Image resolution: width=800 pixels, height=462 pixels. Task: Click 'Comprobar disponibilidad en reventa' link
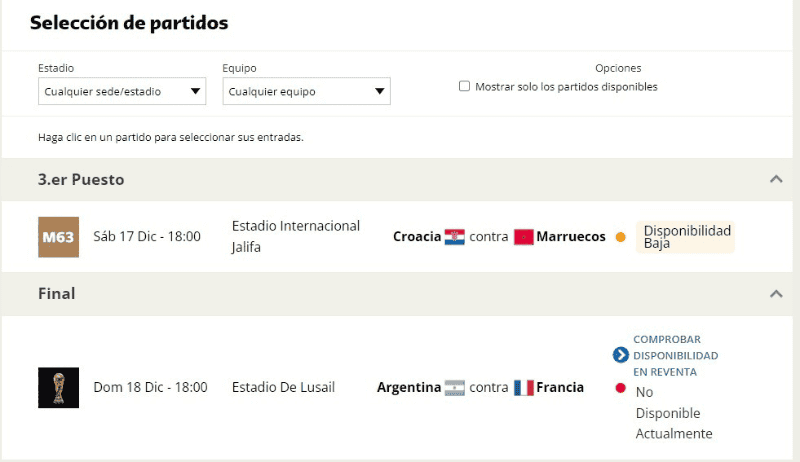675,355
